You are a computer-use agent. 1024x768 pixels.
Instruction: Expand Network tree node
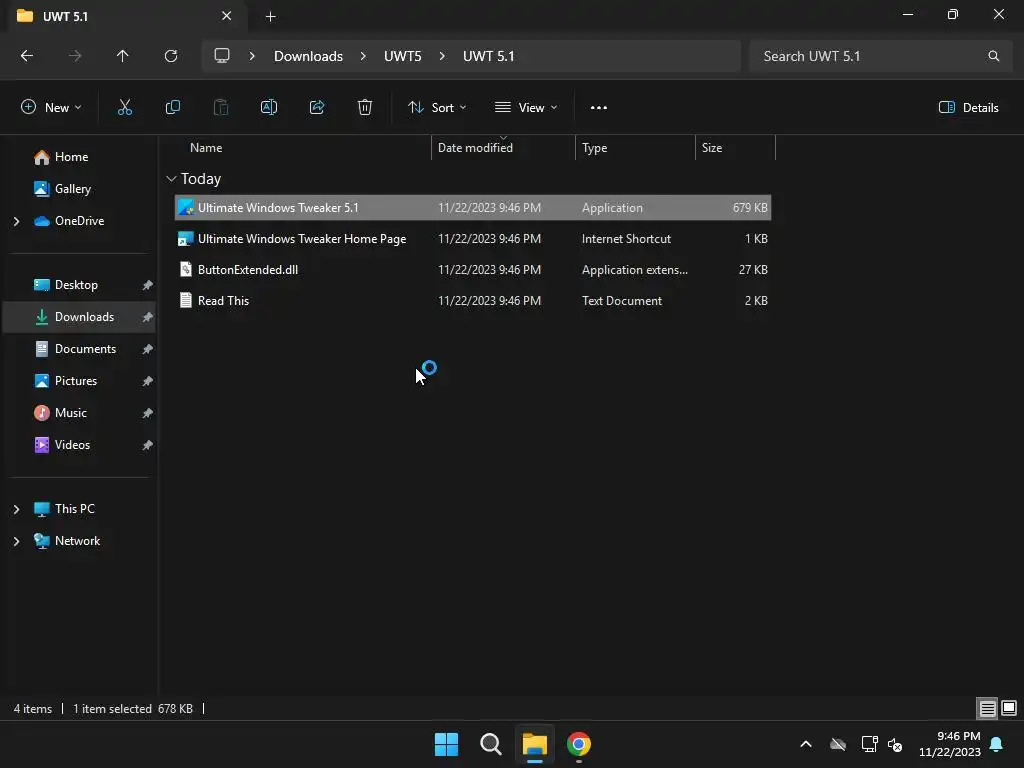point(16,541)
